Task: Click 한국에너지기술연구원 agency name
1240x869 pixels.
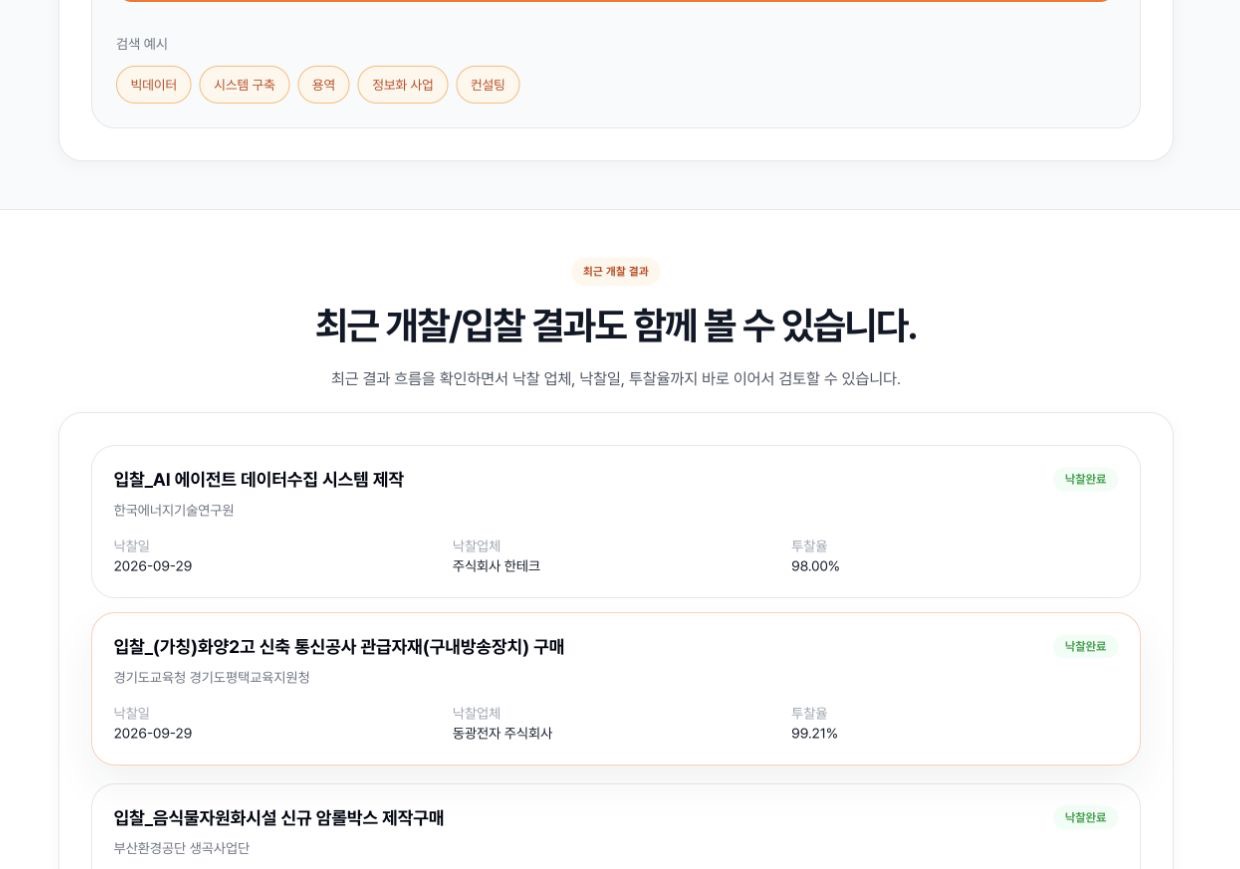Action: [x=174, y=510]
